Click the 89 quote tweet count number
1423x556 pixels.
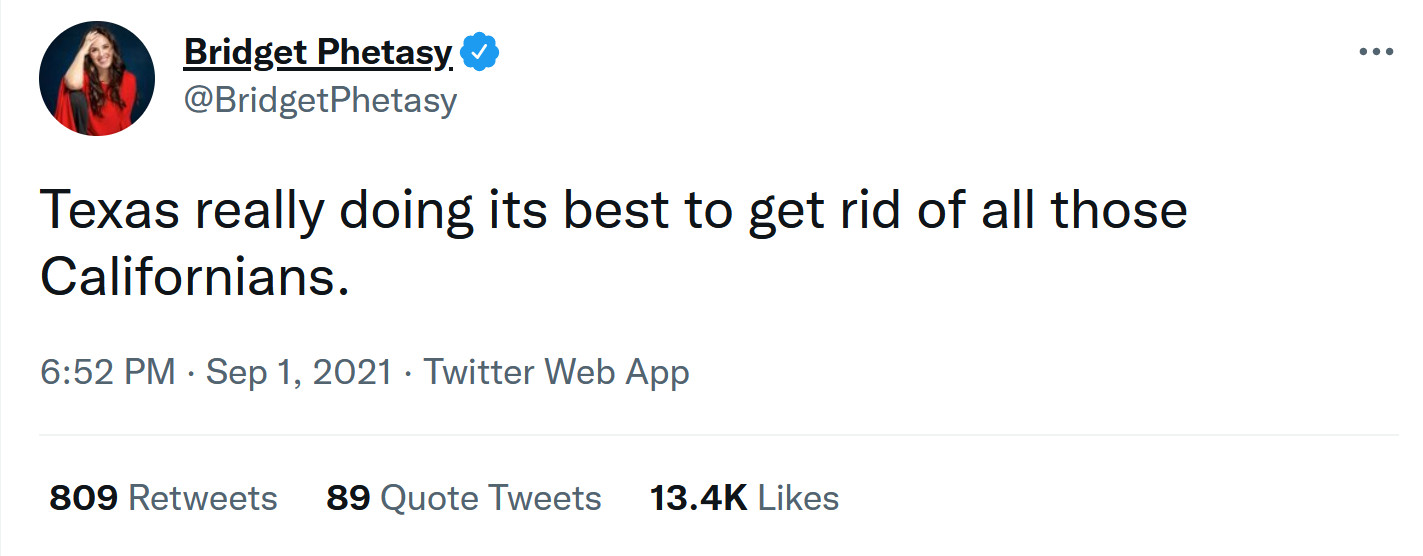tap(349, 497)
